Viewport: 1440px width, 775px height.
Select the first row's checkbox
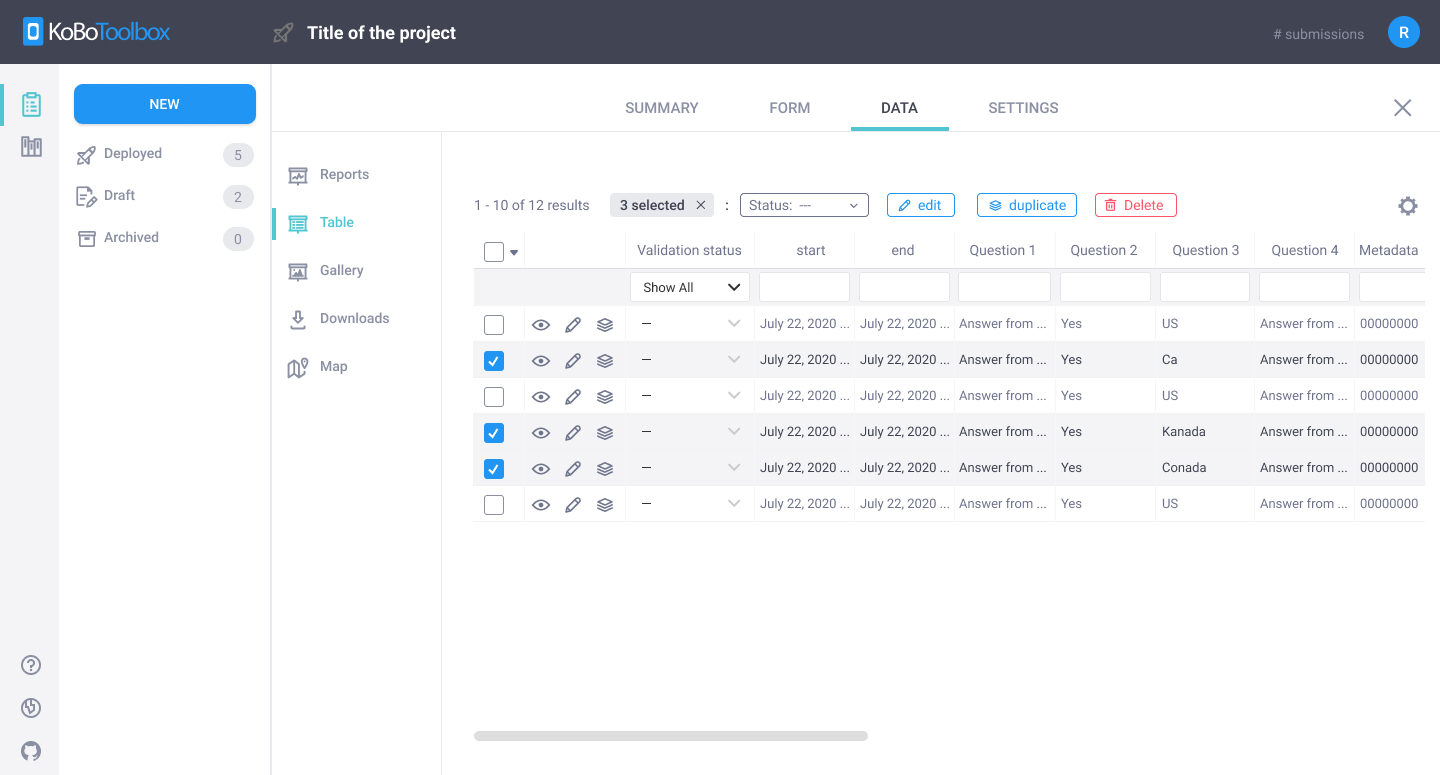click(493, 324)
